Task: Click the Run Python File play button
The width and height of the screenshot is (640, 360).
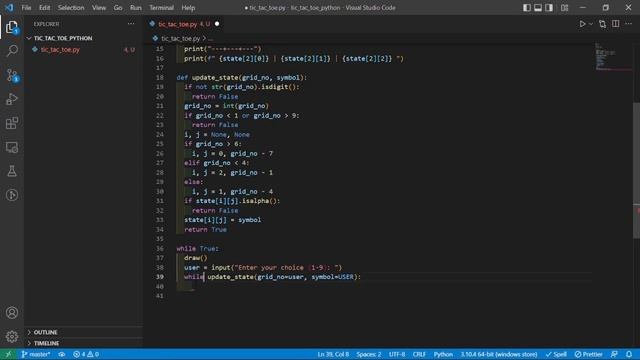Action: [x=582, y=24]
